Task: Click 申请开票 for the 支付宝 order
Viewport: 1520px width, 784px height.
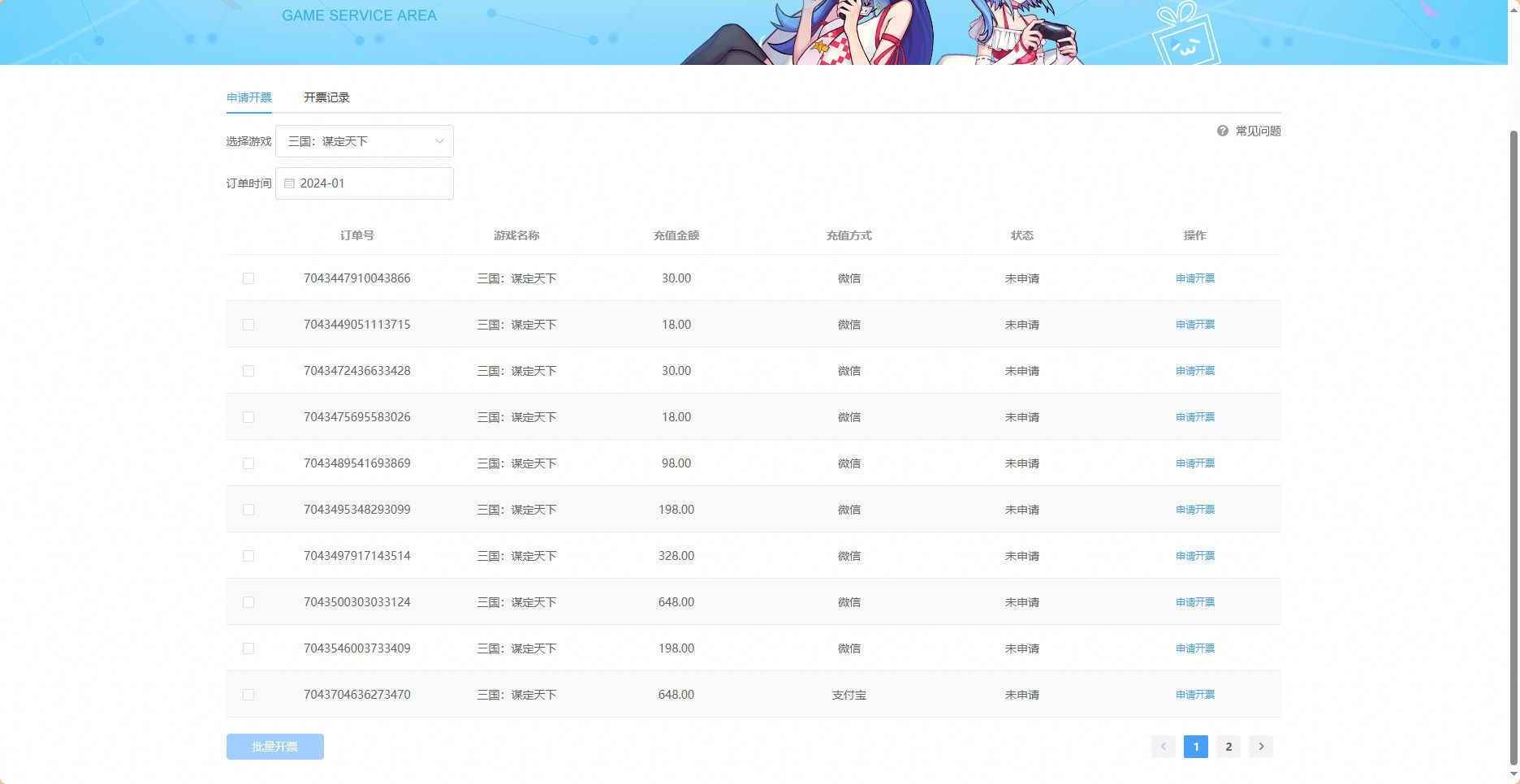Action: 1195,695
